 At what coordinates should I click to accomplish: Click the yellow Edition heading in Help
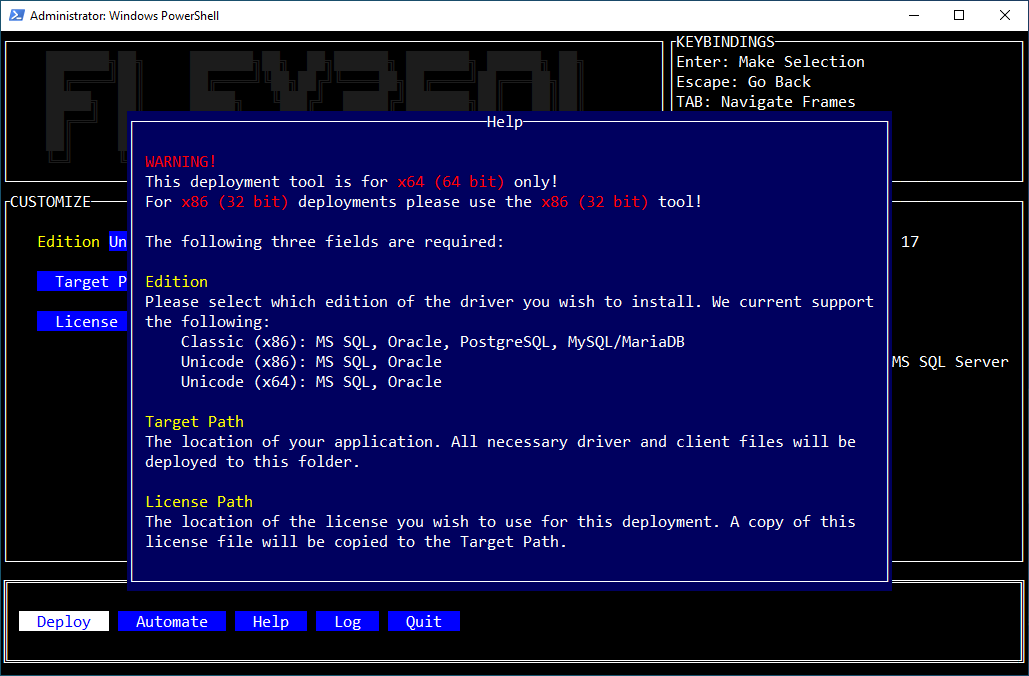[176, 282]
